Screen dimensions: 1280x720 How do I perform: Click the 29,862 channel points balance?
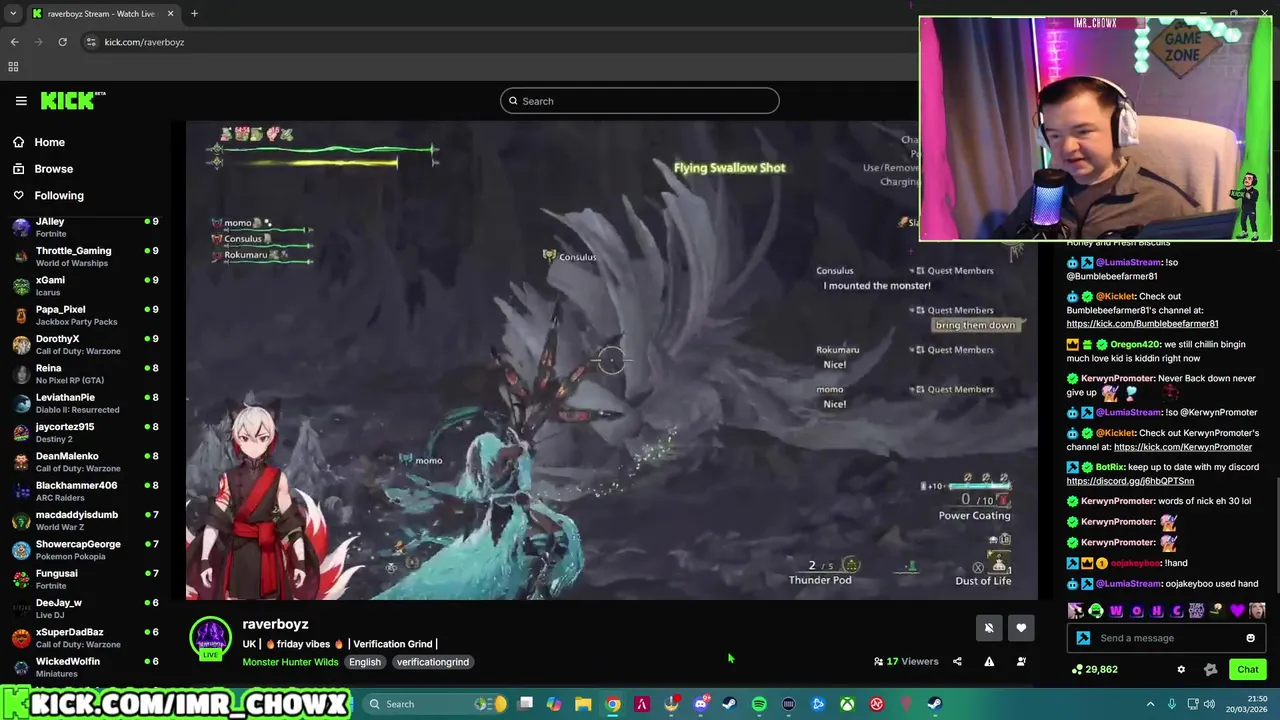click(x=1094, y=669)
